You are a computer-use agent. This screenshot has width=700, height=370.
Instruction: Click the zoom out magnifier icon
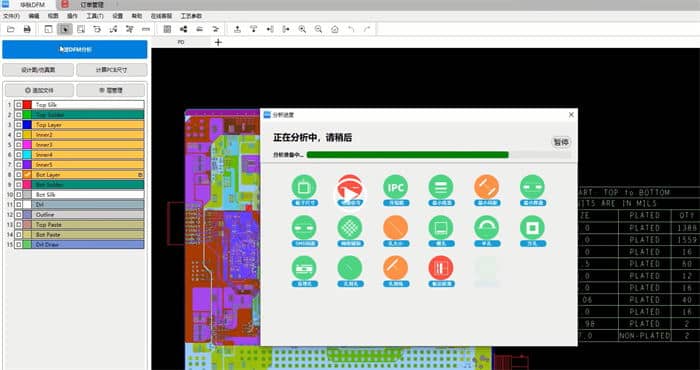(x=318, y=29)
